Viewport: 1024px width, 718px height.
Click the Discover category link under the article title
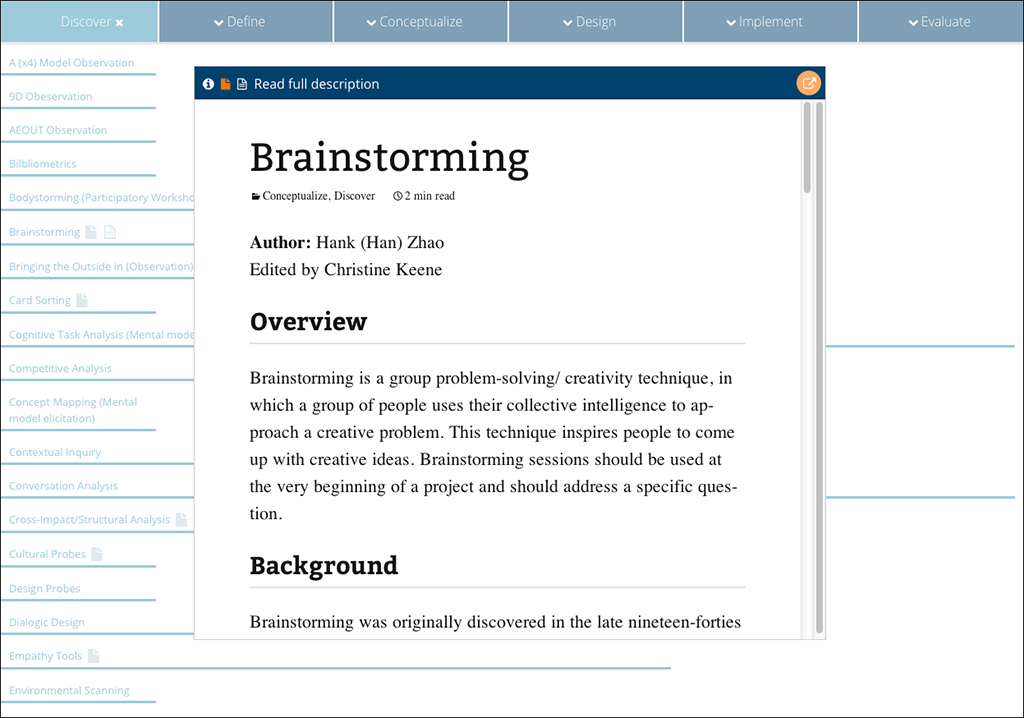355,196
